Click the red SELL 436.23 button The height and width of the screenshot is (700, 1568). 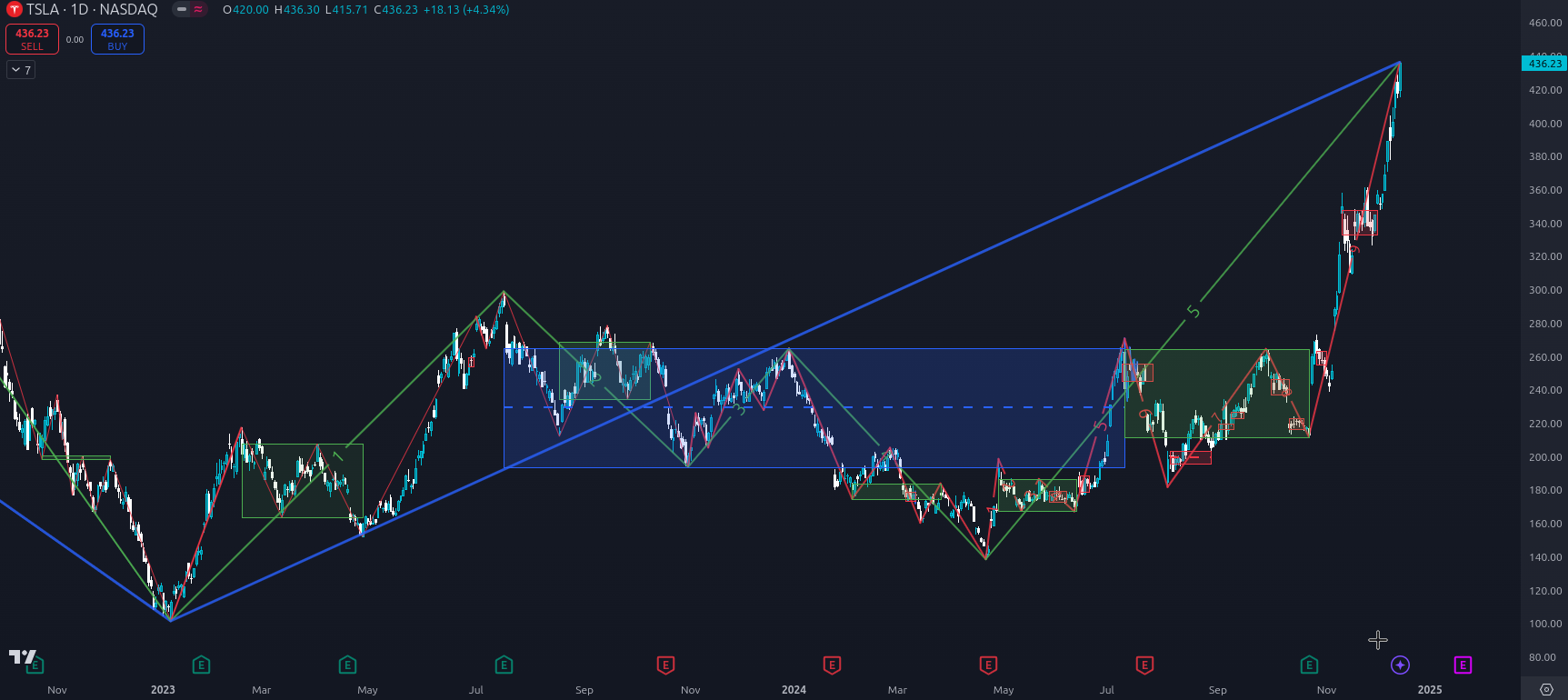coord(32,39)
